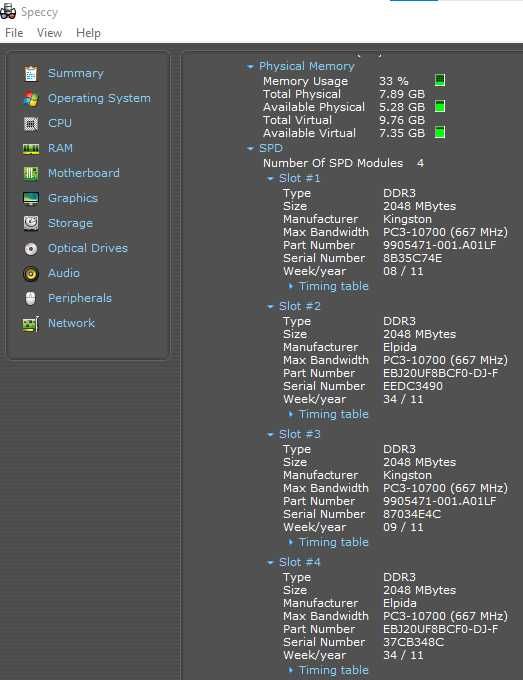Viewport: 523px width, 680px height.
Task: Click the Available Physical green indicator
Action: click(x=440, y=106)
